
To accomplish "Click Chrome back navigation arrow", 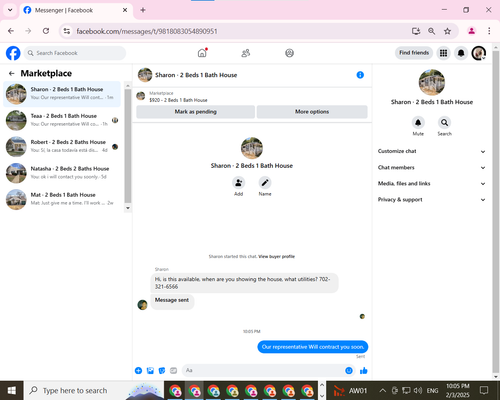I will coord(11,31).
